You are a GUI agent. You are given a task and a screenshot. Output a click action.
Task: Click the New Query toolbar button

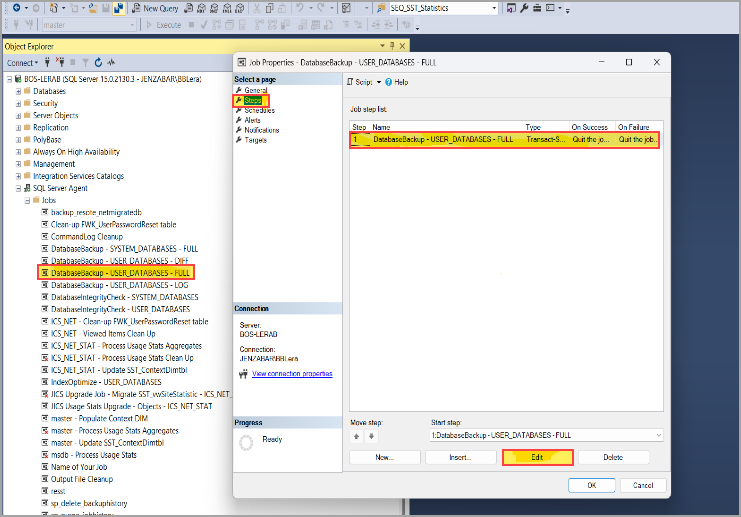[155, 8]
